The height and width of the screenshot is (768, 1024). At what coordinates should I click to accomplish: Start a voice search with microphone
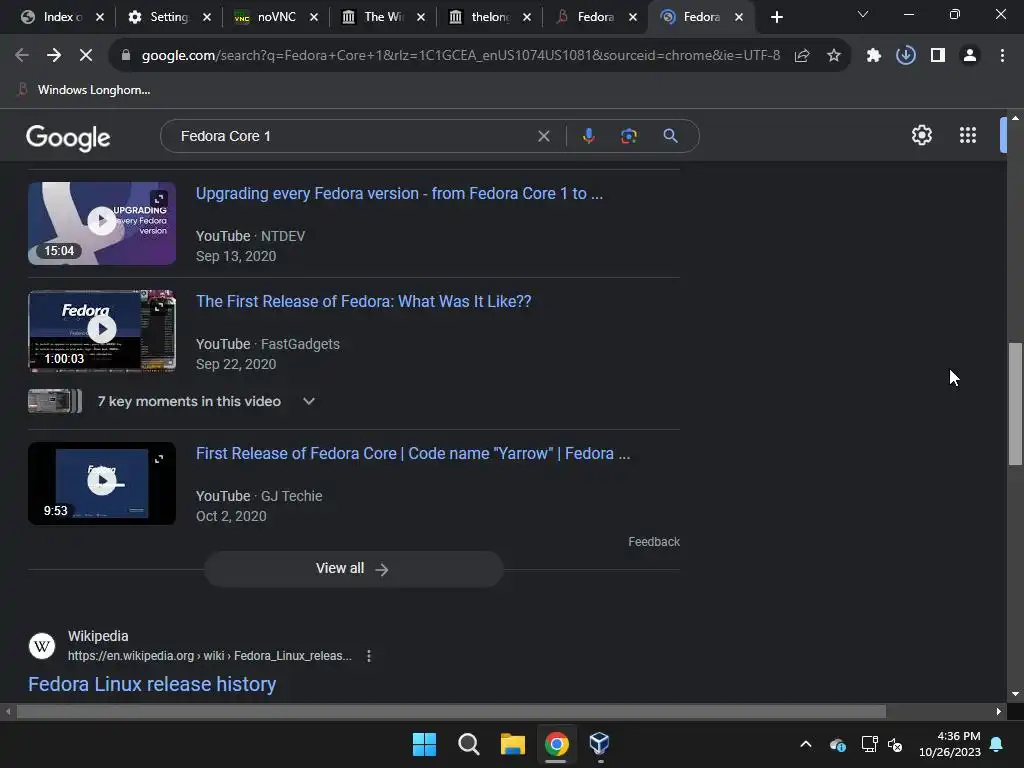point(588,136)
